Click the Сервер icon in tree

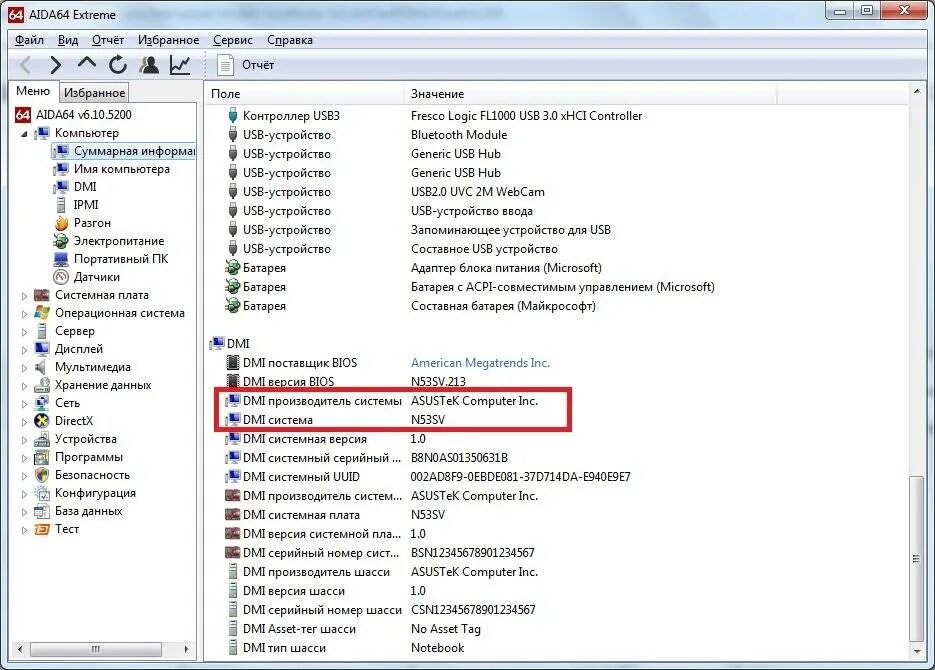(42, 331)
